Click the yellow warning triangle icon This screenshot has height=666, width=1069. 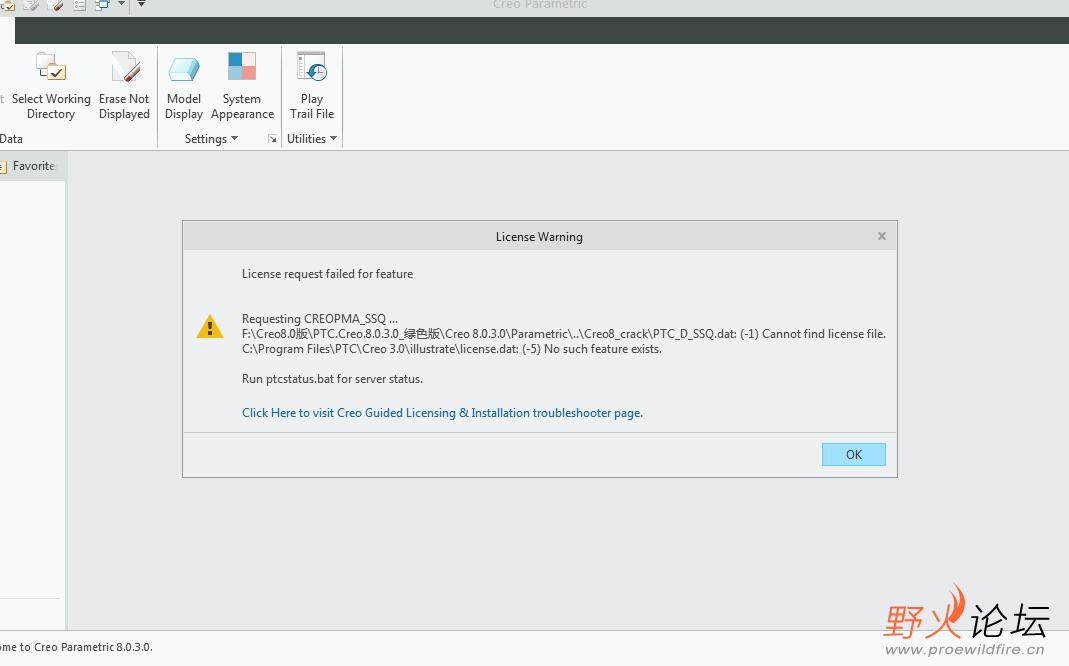[210, 327]
